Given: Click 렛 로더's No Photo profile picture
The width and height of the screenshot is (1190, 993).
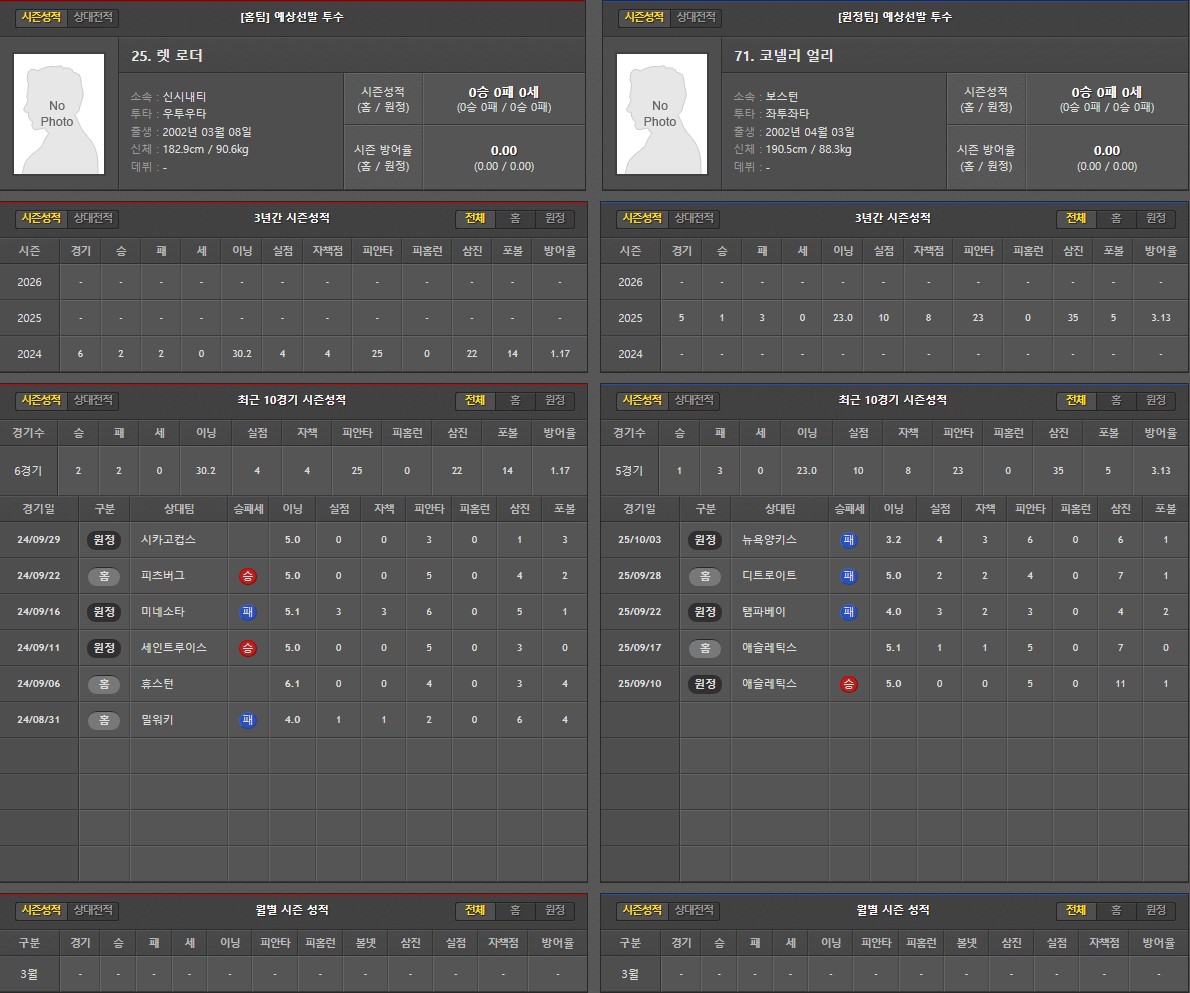Looking at the screenshot, I should click(x=58, y=114).
